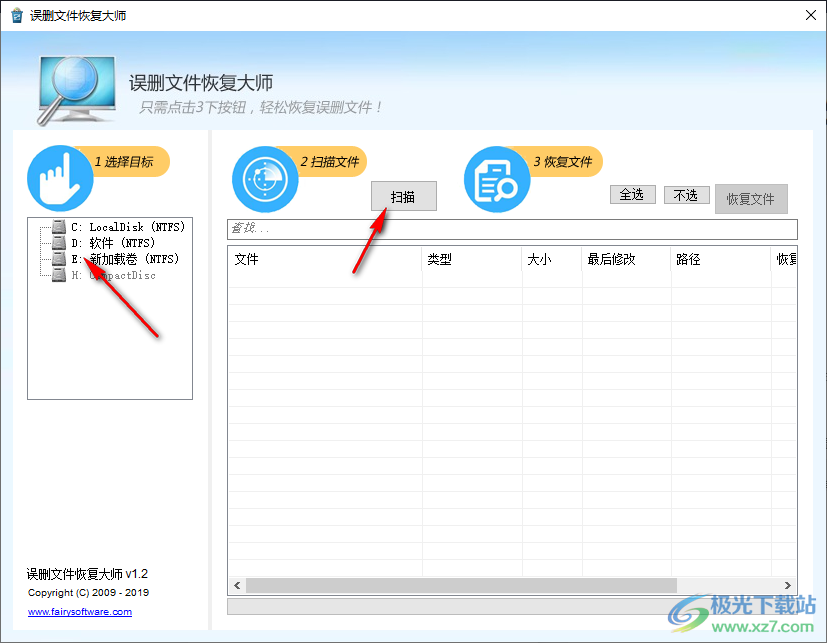Click the 误删文件恢复大师 v1.2 version text
827x643 pixels.
click(88, 573)
